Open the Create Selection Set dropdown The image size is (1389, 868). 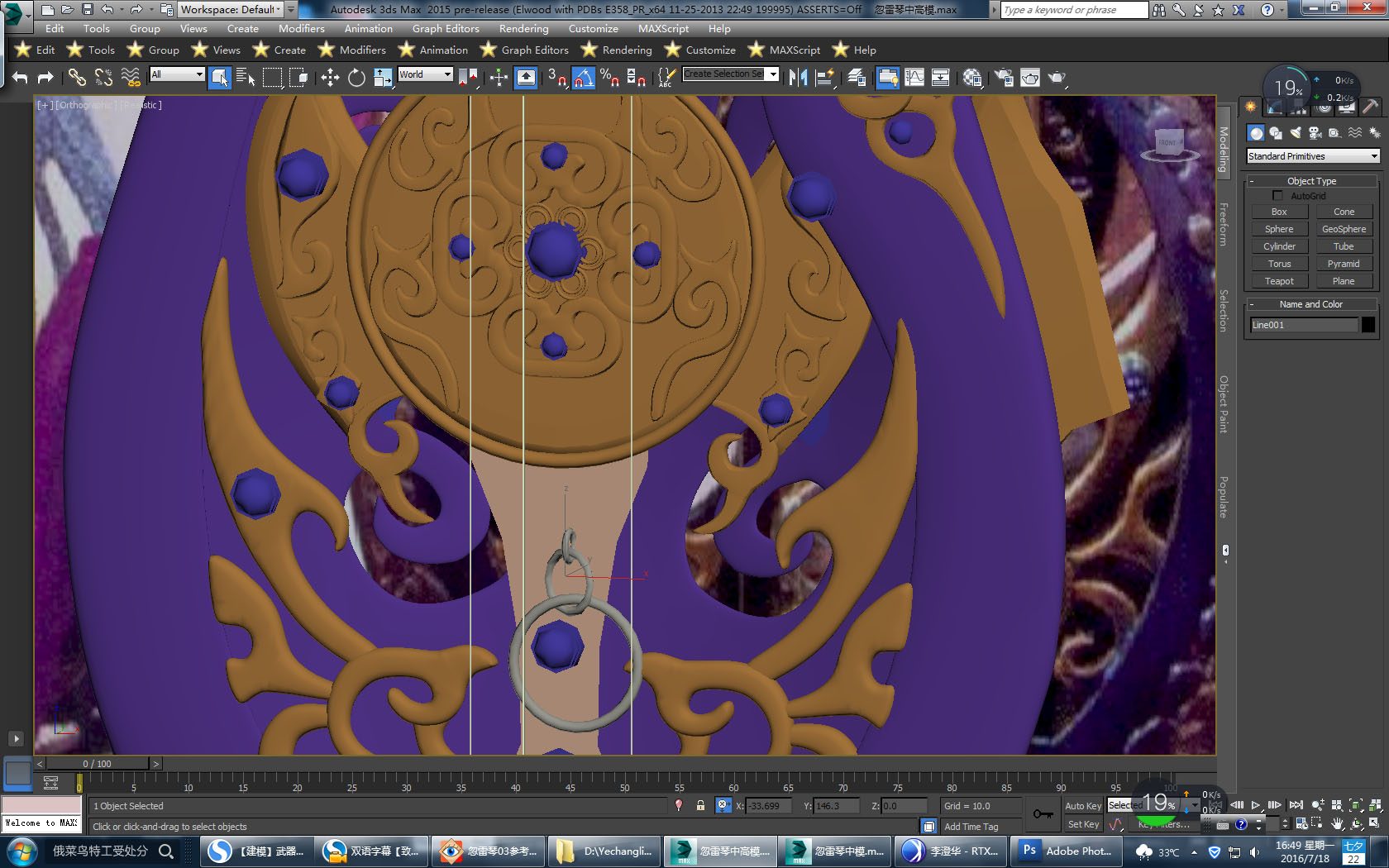pyautogui.click(x=731, y=74)
